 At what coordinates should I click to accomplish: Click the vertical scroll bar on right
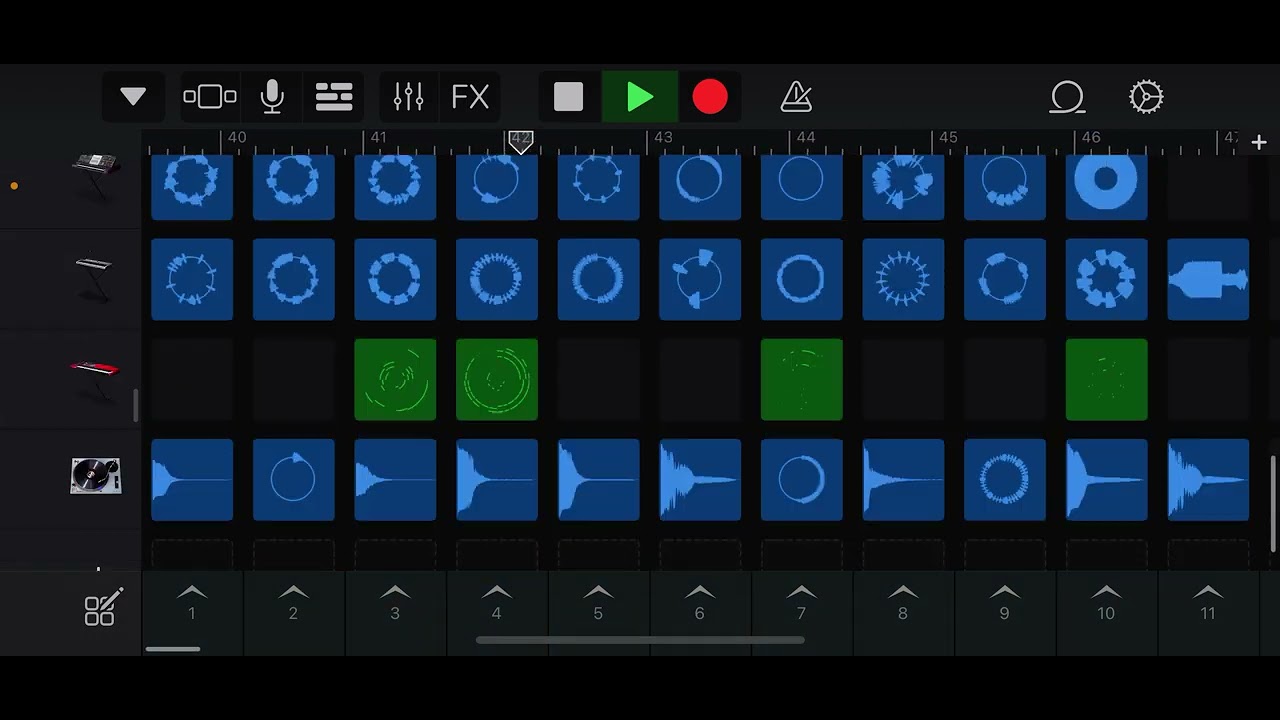[x=1273, y=503]
